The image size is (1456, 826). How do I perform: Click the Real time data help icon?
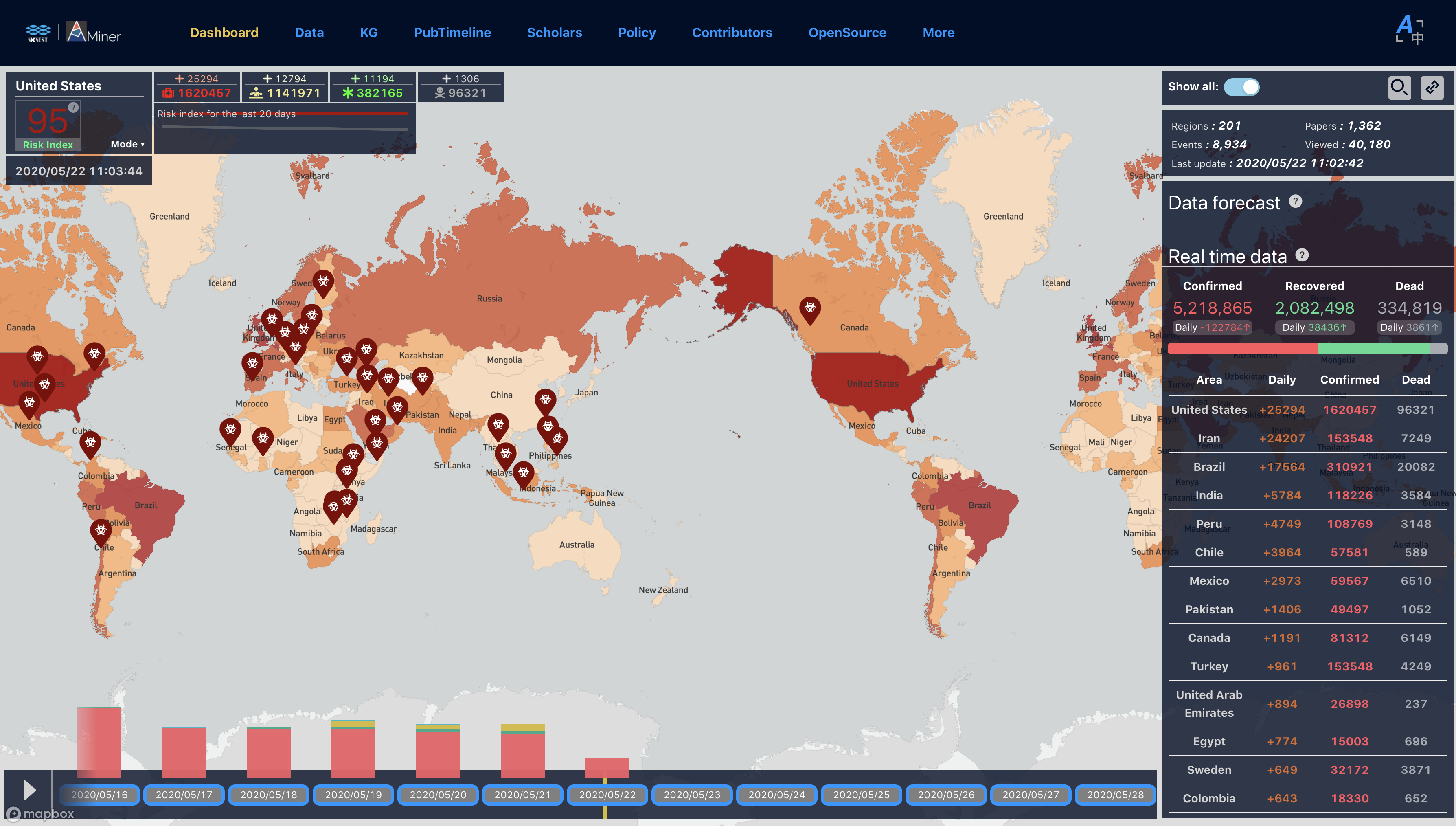coord(1303,255)
